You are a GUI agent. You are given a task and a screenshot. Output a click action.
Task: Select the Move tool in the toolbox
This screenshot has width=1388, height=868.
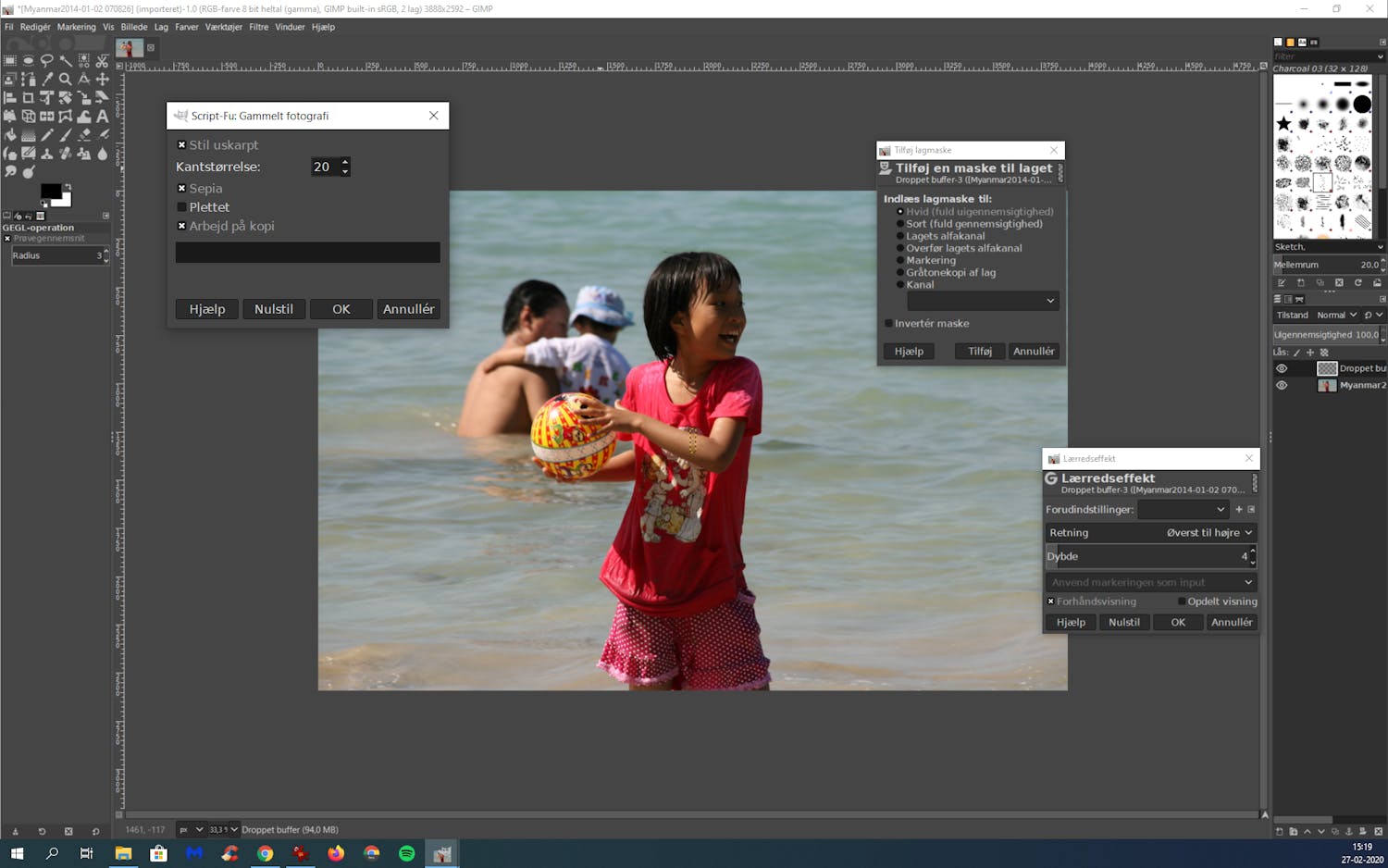click(102, 79)
